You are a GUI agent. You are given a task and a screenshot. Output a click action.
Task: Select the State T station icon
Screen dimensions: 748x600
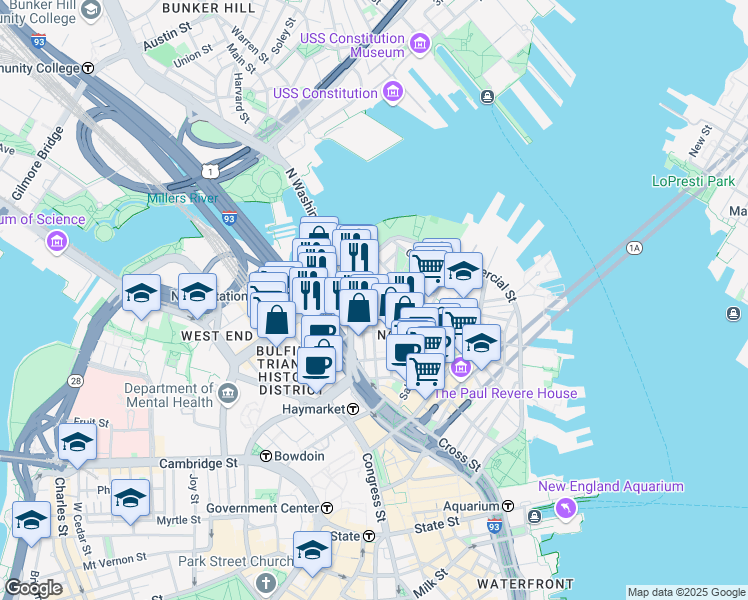click(x=369, y=536)
